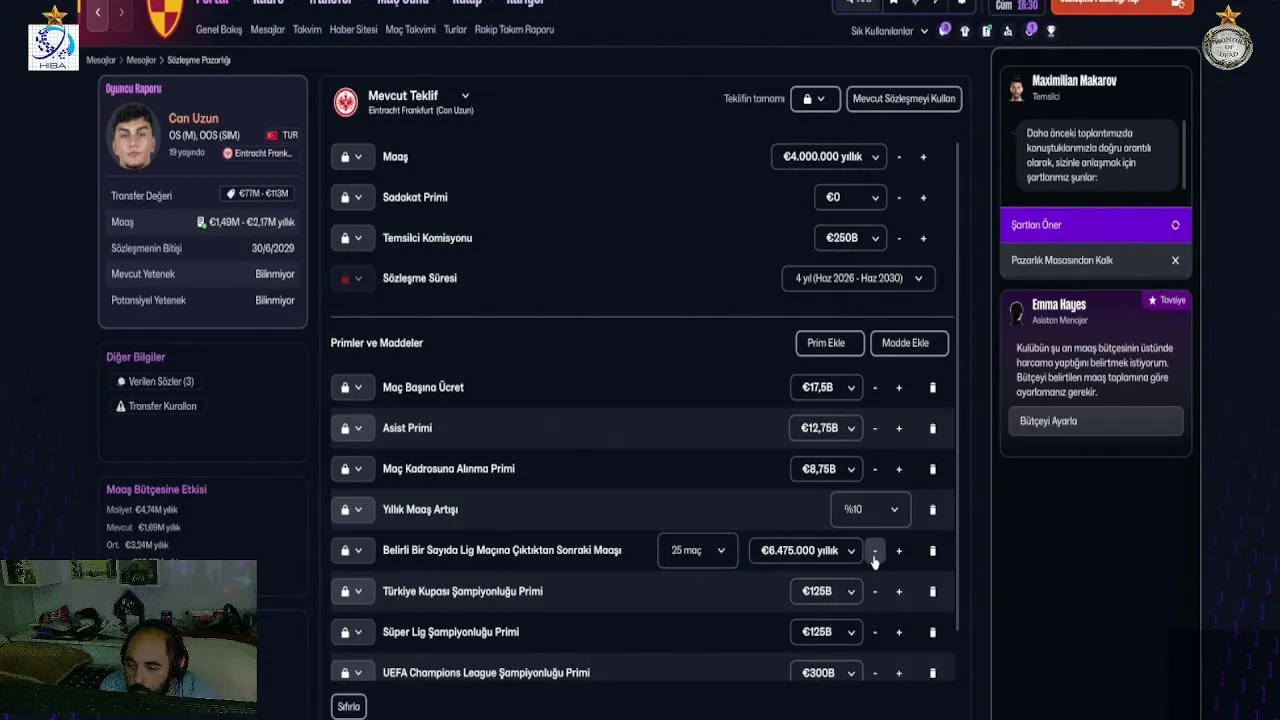Expand the Mevcut Teklif dropdown chevron
1280x720 pixels.
(465, 96)
